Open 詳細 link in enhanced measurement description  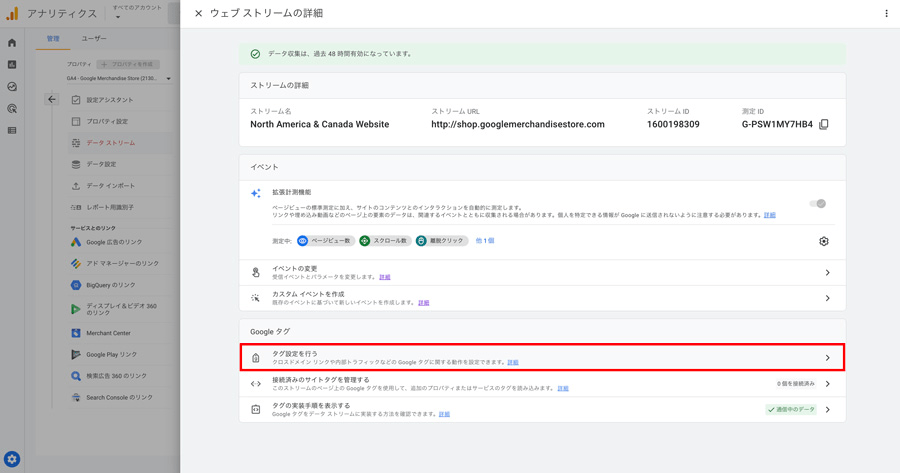[769, 215]
